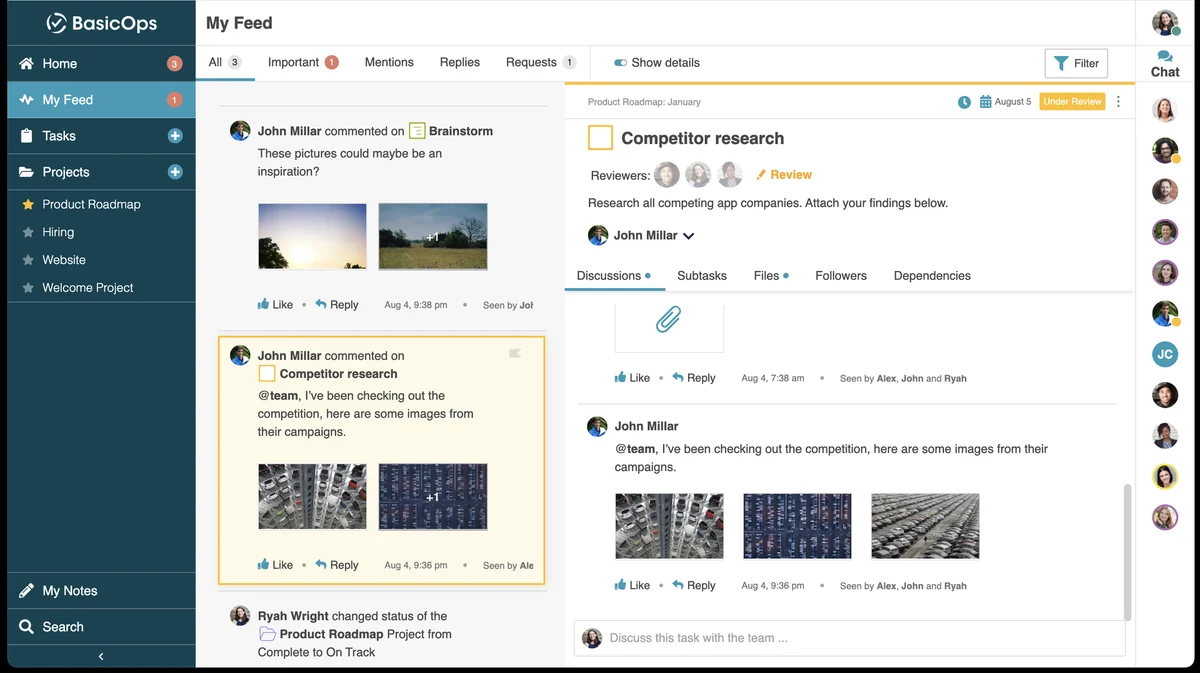Click the flag icon on highlighted feed card
The width and height of the screenshot is (1200, 673).
coord(515,353)
